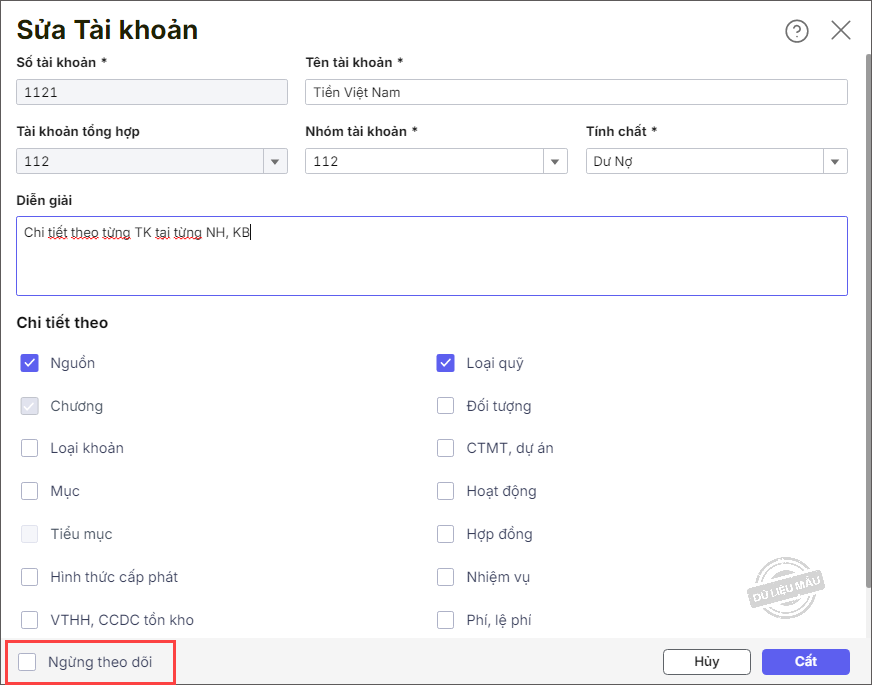Uncheck the Nguồn checkbox

(30, 363)
